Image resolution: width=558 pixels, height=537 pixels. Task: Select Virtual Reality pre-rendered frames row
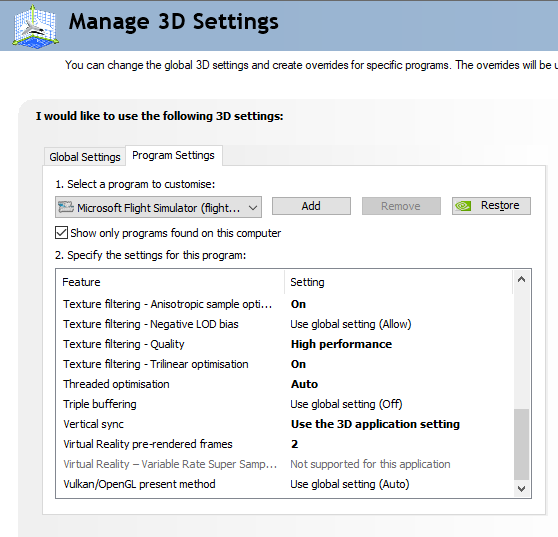[285, 444]
